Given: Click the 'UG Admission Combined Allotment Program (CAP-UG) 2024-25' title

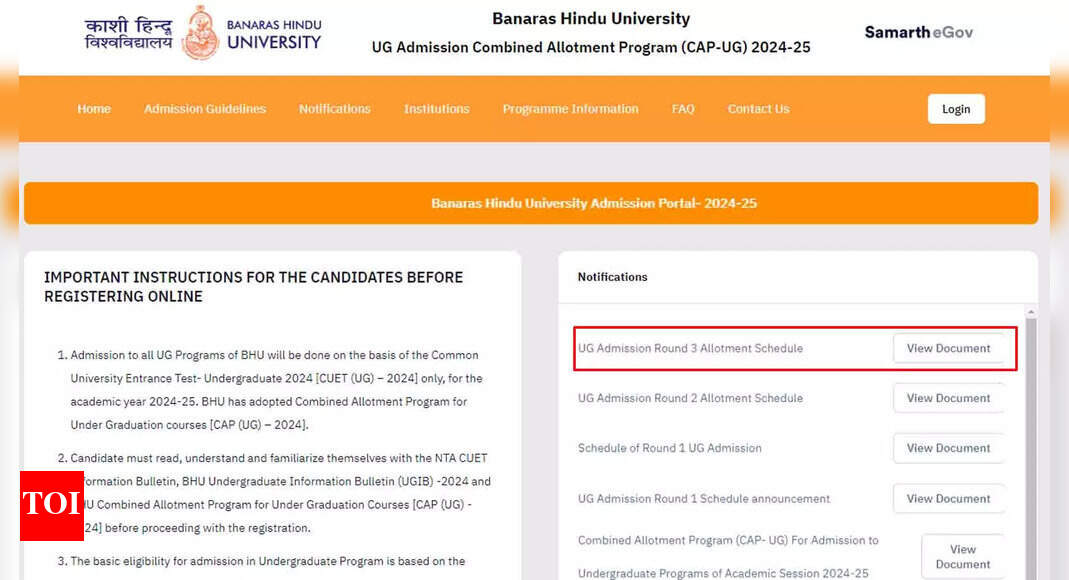Looking at the screenshot, I should 591,47.
